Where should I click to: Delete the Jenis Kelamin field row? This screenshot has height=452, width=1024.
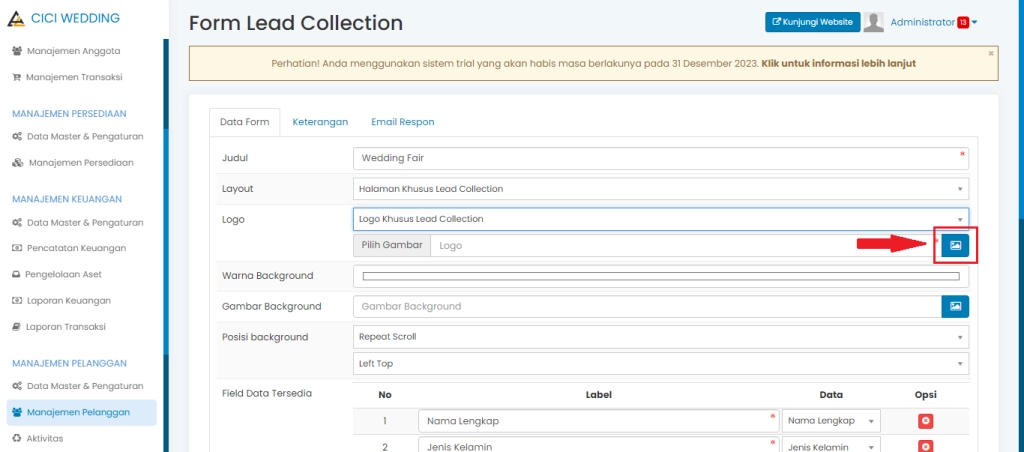(925, 447)
